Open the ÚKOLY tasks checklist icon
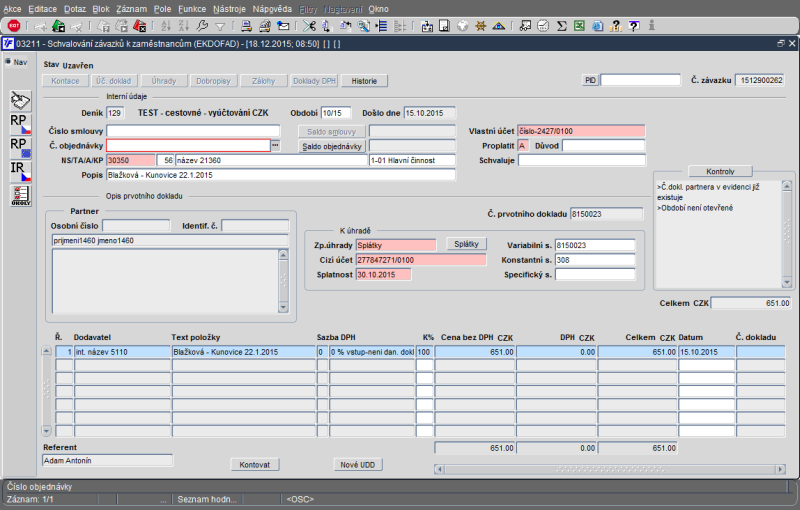This screenshot has height=510, width=800. tap(19, 195)
